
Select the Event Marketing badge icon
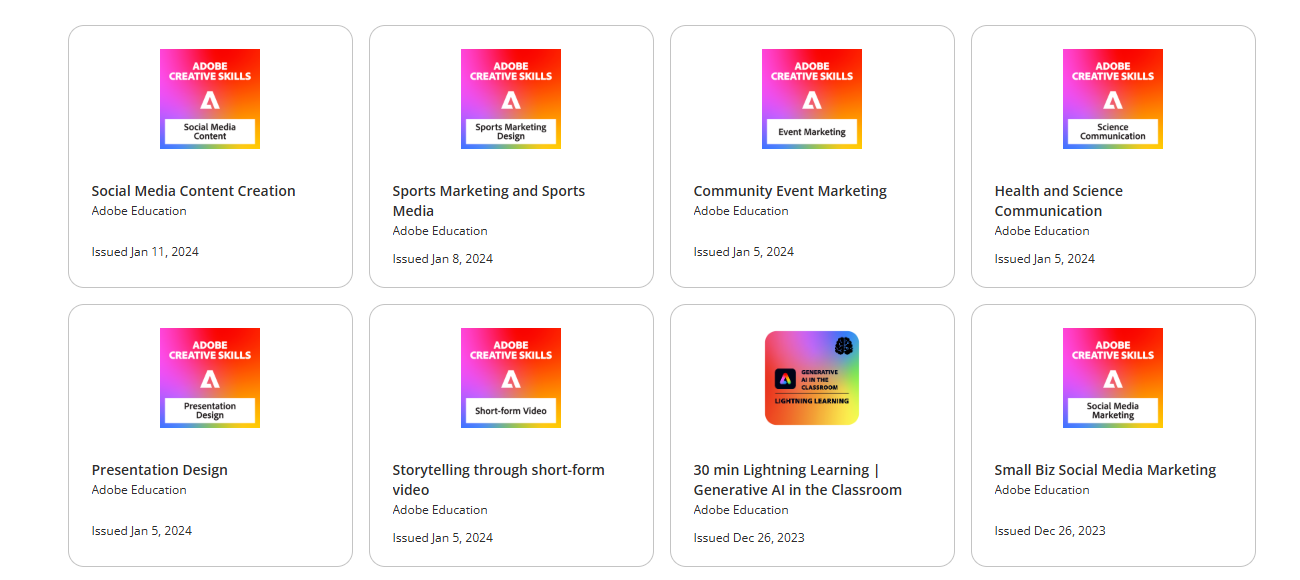pyautogui.click(x=811, y=99)
